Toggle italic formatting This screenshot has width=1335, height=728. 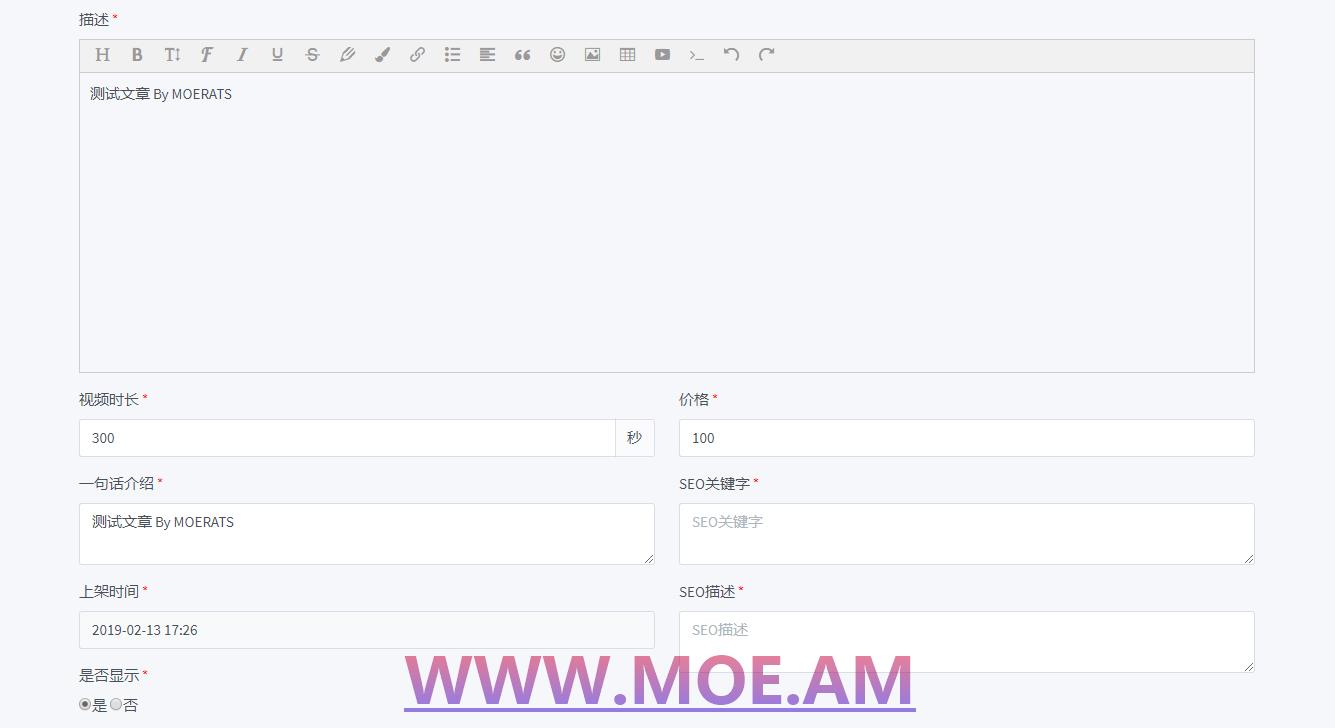click(242, 55)
